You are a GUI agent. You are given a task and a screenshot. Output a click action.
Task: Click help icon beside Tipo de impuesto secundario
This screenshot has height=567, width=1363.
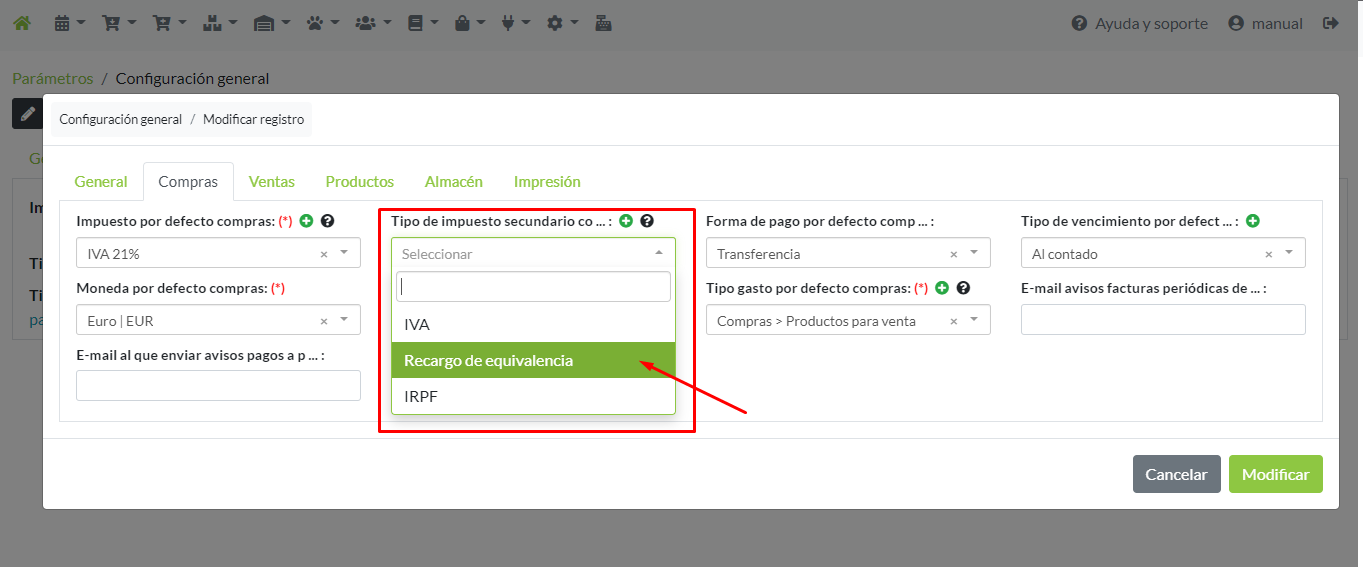click(647, 221)
